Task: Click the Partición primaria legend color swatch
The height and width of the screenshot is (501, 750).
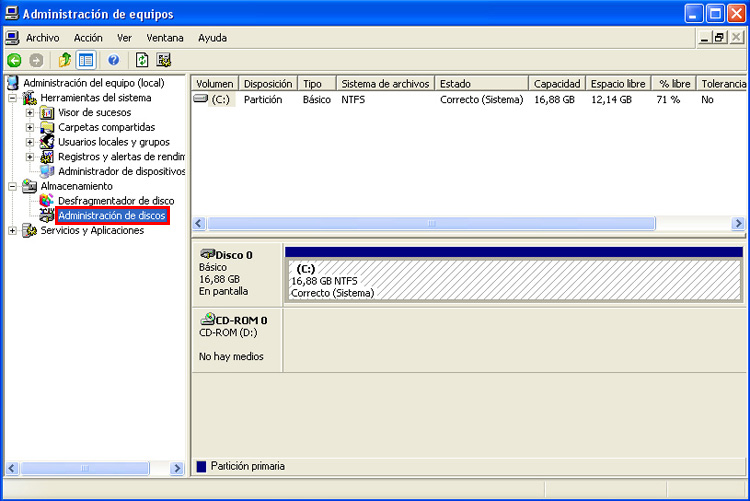Action: pyautogui.click(x=201, y=466)
